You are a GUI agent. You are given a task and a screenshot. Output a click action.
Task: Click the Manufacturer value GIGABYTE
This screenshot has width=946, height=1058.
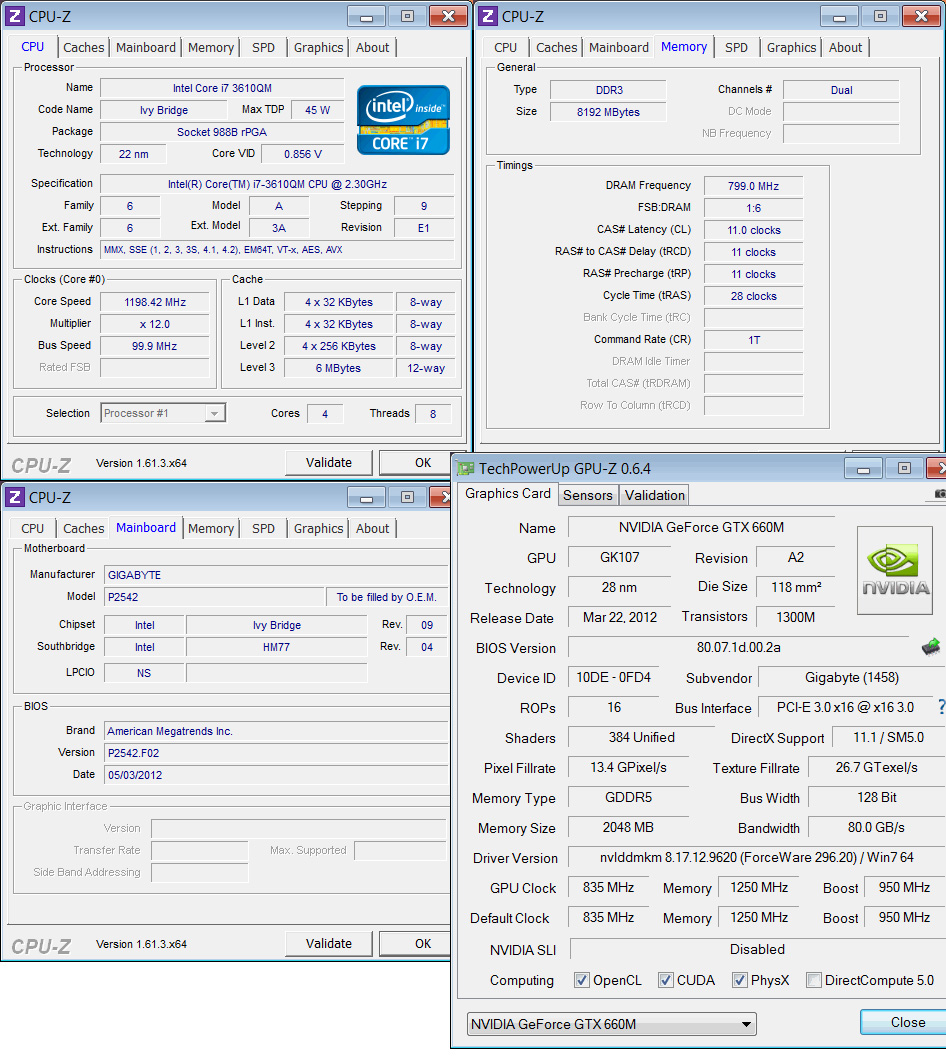pos(277,575)
